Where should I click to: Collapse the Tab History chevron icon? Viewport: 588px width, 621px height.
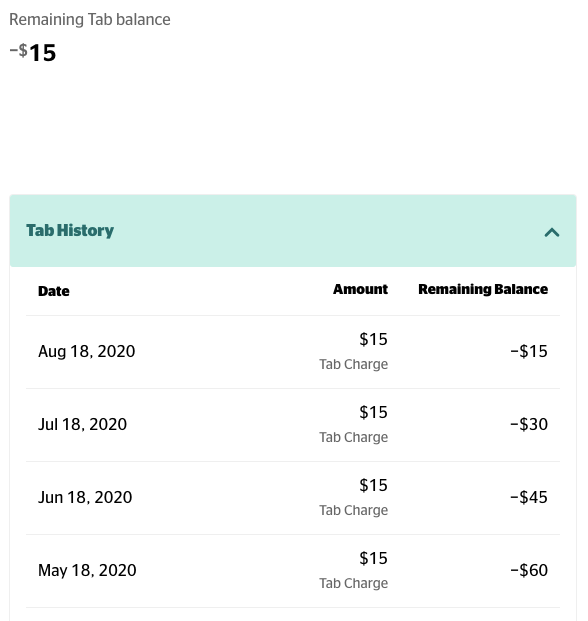pos(552,232)
